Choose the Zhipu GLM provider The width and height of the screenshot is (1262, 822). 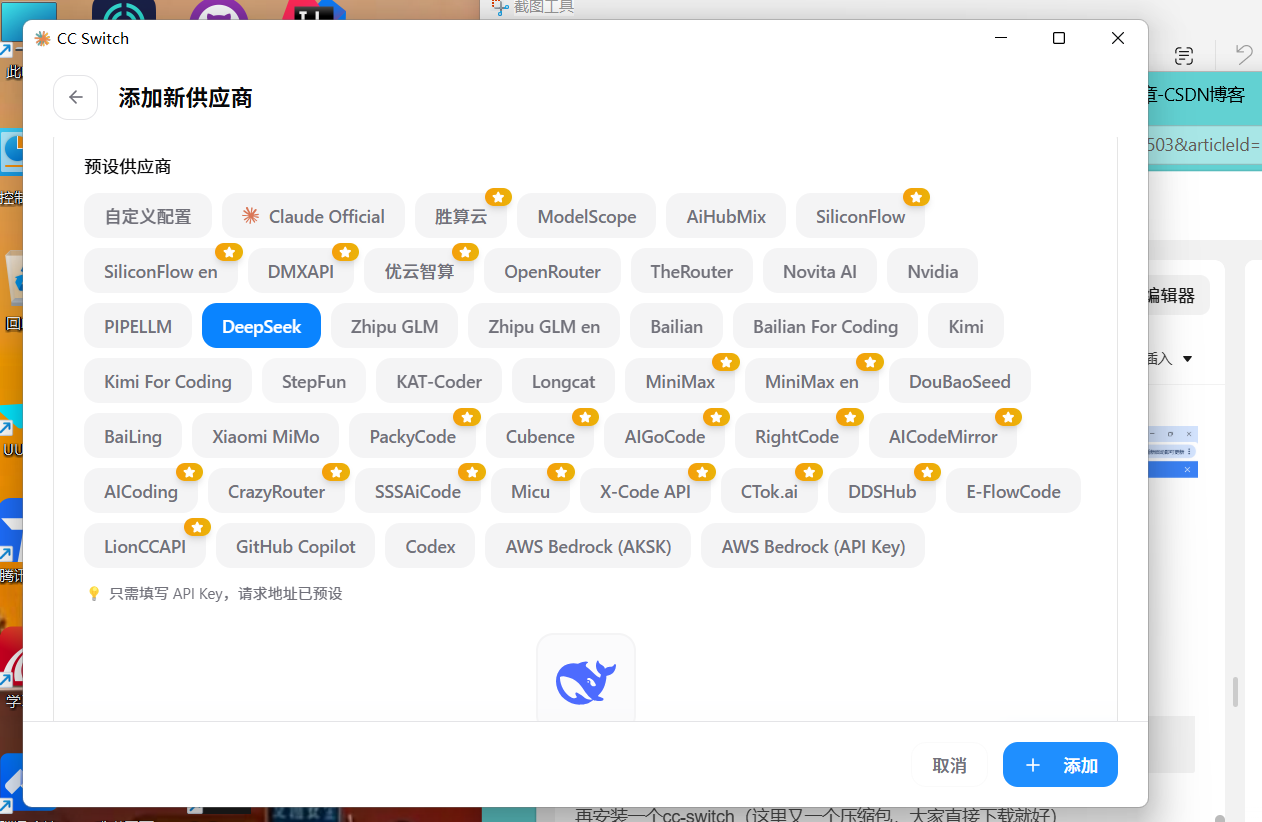(394, 326)
